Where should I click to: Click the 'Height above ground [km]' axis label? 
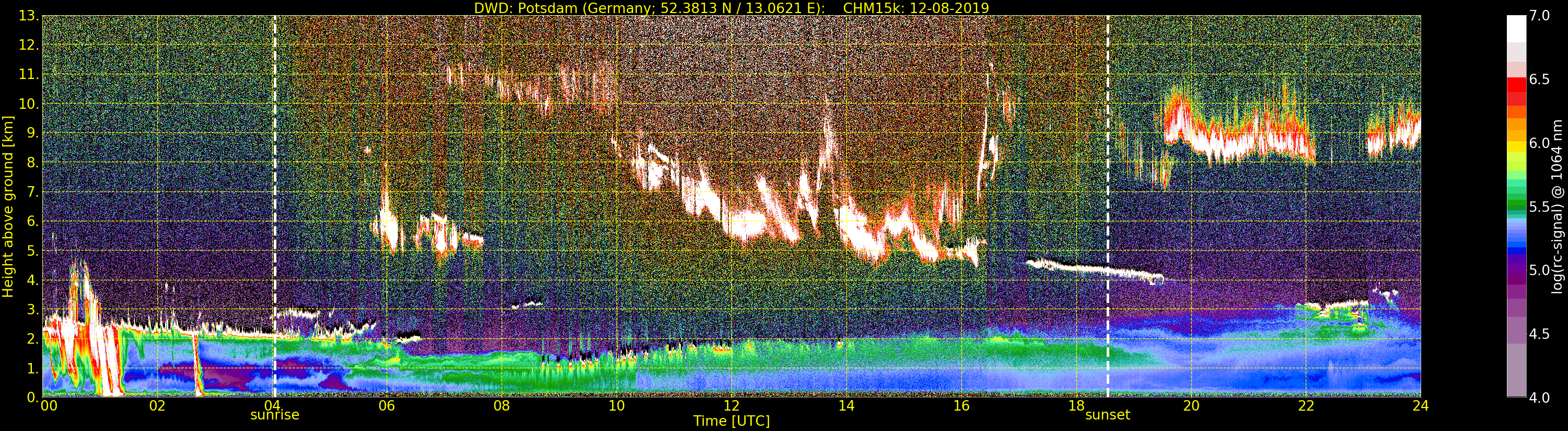[8, 207]
